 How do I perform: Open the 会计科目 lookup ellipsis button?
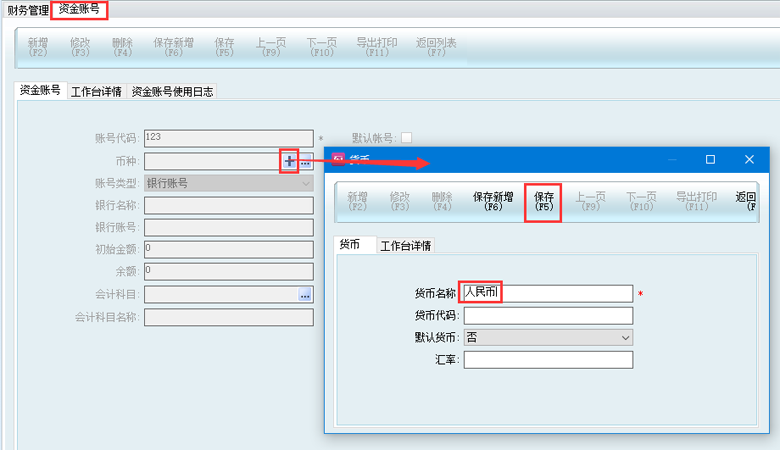[x=305, y=294]
